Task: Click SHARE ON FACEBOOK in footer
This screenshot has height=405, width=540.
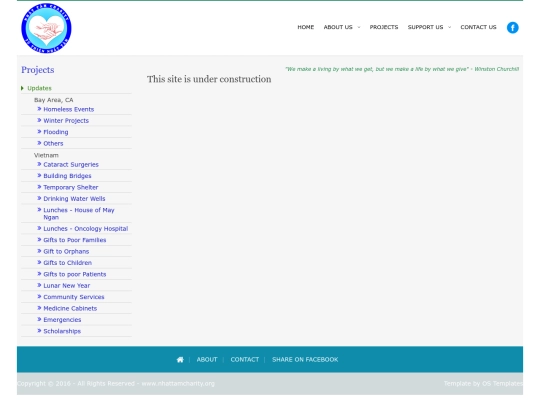Action: (x=305, y=360)
